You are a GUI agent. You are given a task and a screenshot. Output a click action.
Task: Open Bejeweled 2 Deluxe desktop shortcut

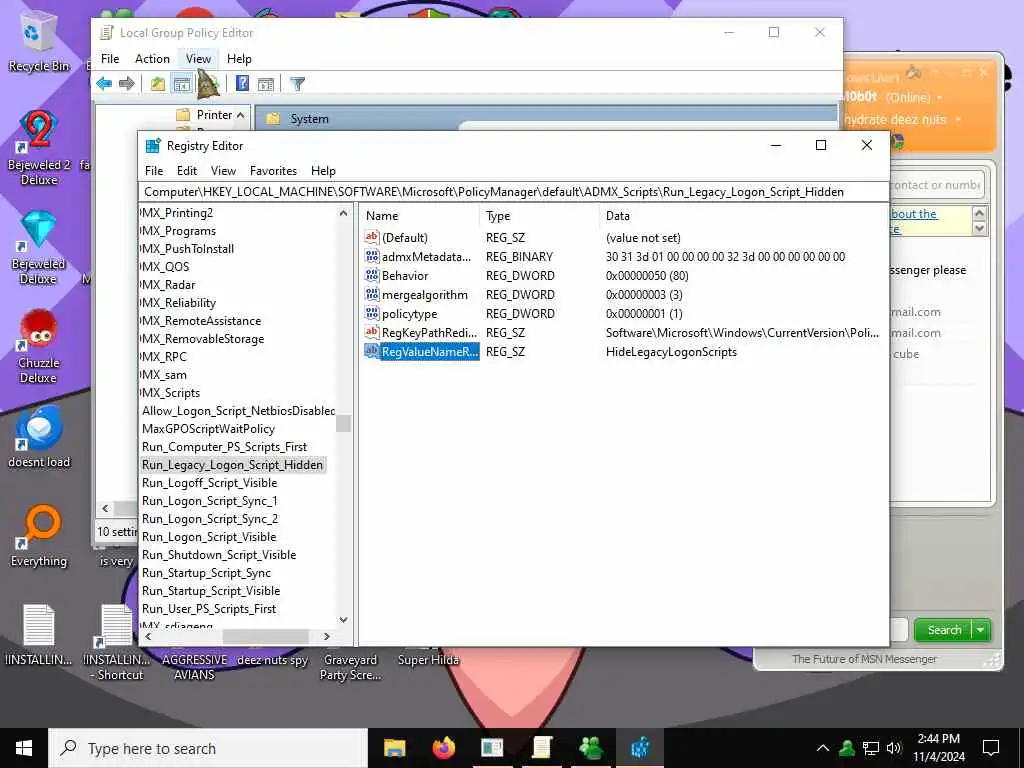click(x=39, y=147)
